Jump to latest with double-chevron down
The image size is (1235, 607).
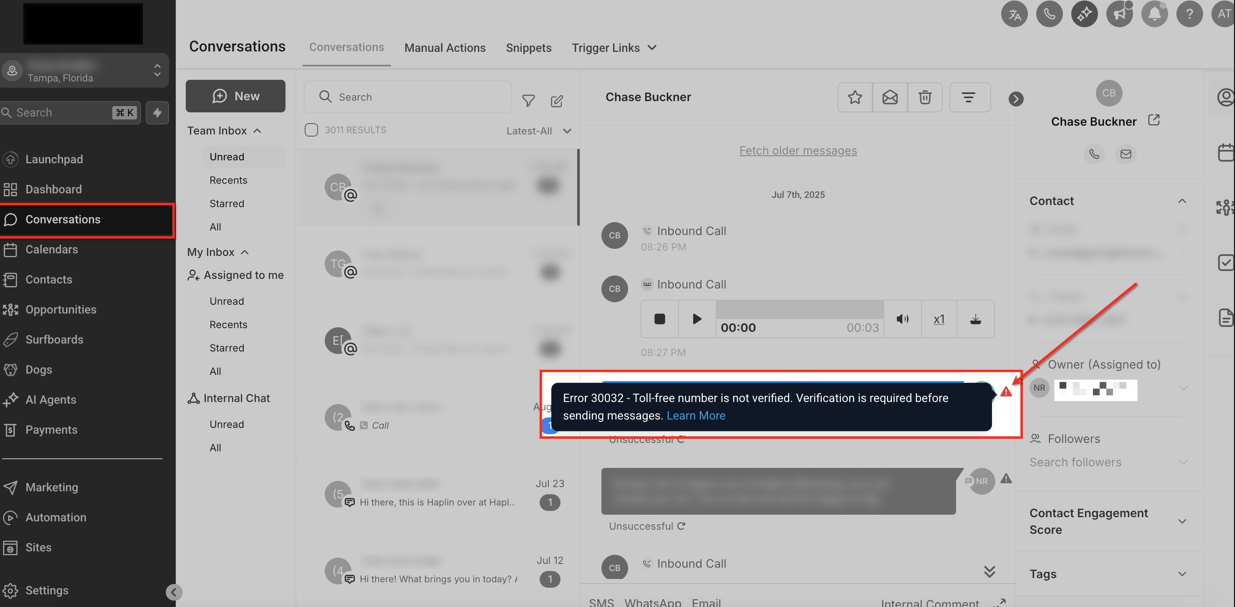pyautogui.click(x=989, y=571)
